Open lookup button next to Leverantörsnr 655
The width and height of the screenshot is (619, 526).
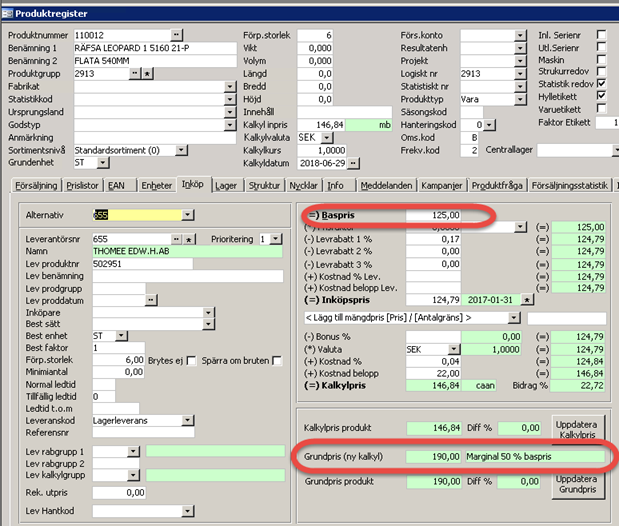pyautogui.click(x=176, y=239)
